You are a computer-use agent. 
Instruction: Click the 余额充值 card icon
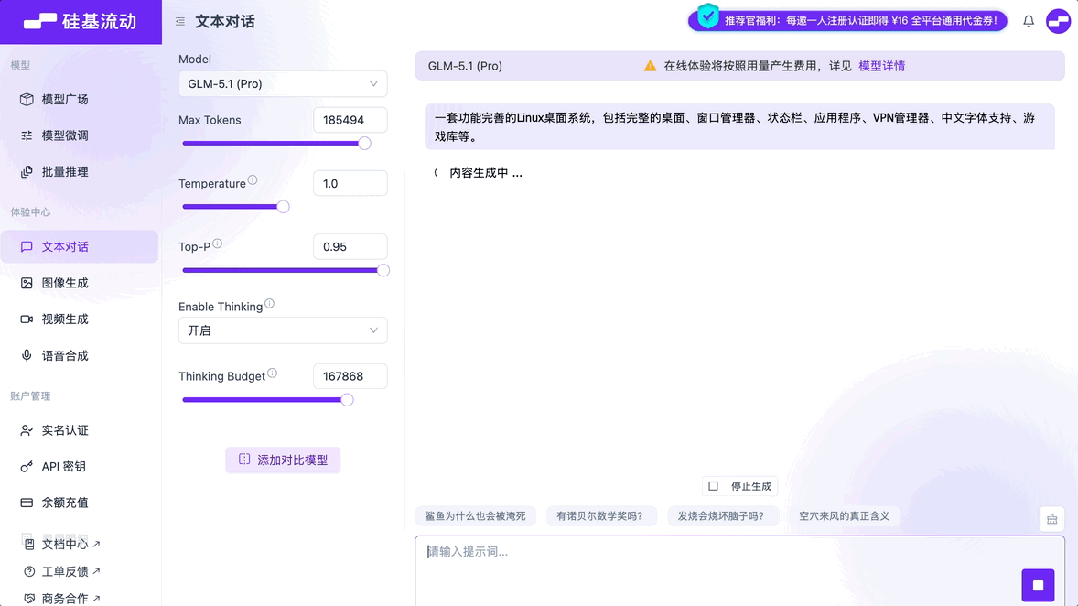26,503
